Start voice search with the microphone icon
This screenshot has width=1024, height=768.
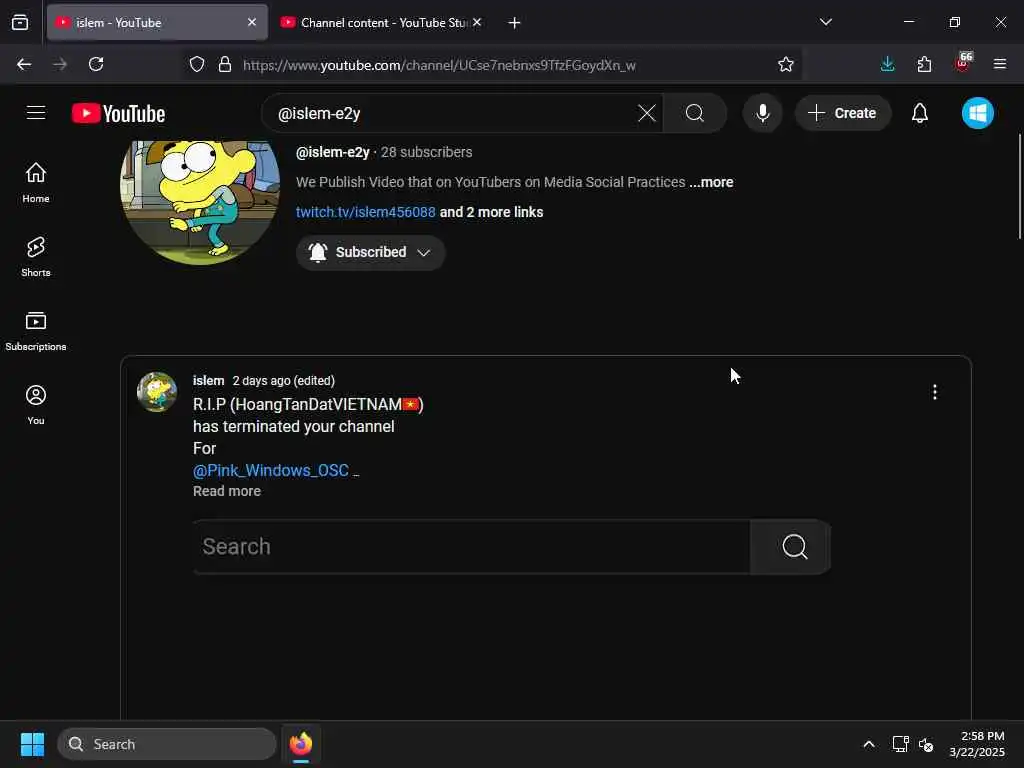[762, 113]
